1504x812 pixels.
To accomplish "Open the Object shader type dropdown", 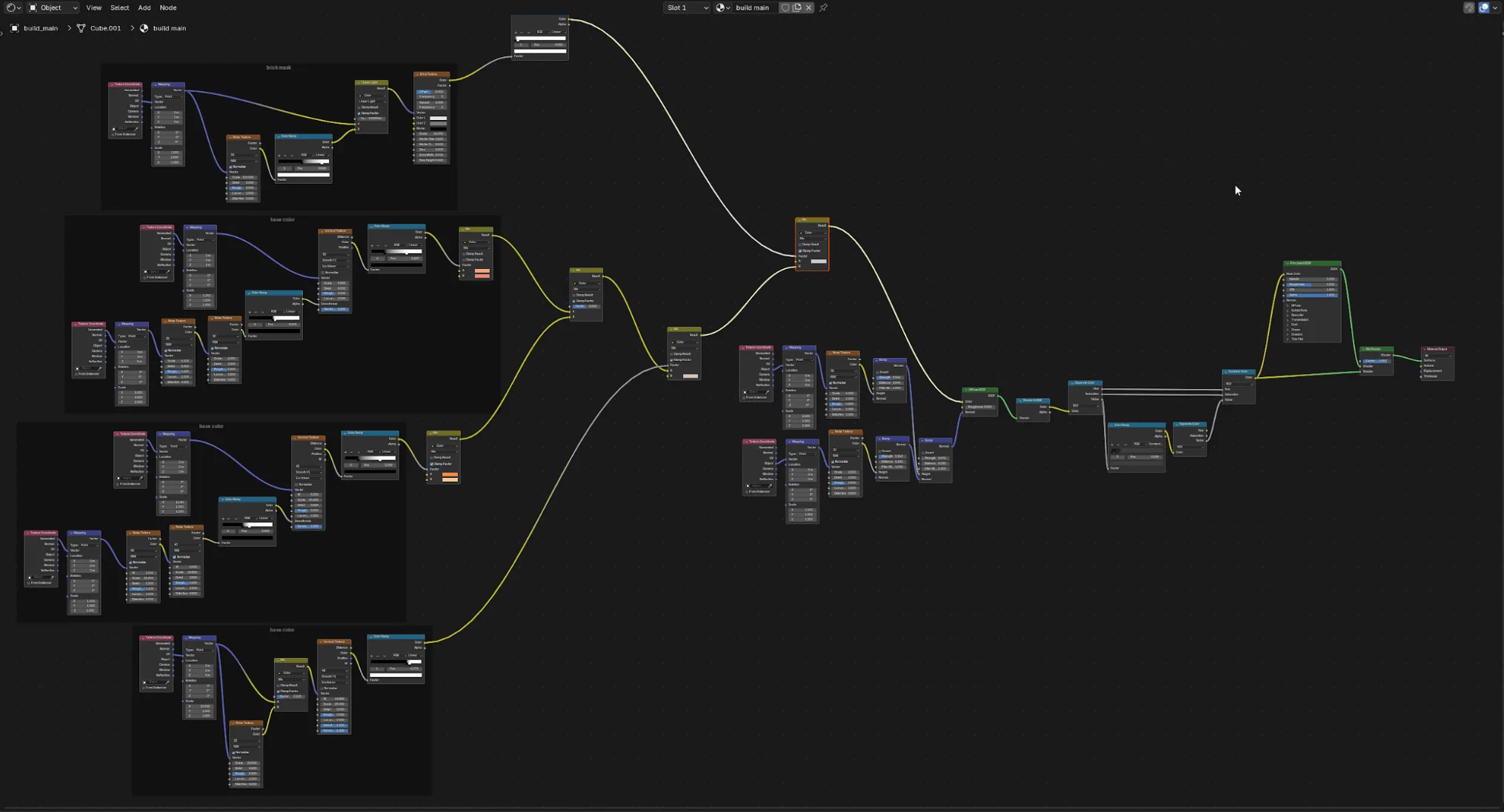I will [53, 7].
